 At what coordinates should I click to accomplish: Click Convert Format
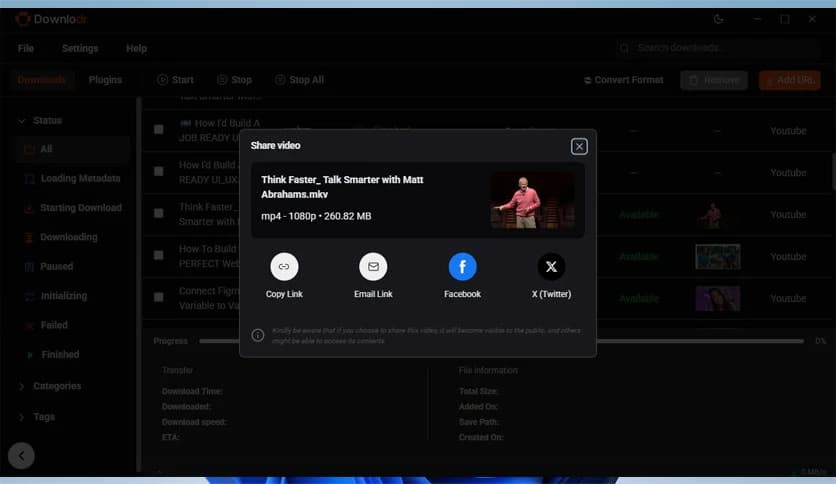[x=623, y=80]
